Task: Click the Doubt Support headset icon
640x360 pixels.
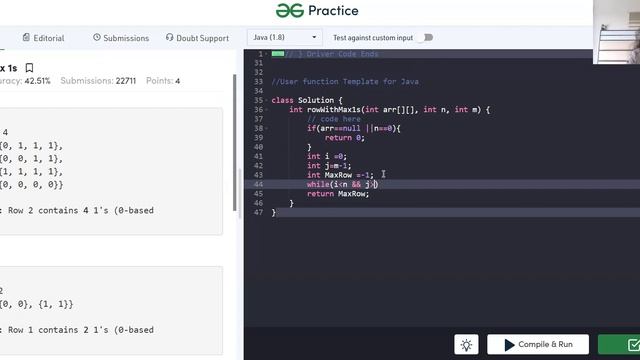Action: click(169, 38)
